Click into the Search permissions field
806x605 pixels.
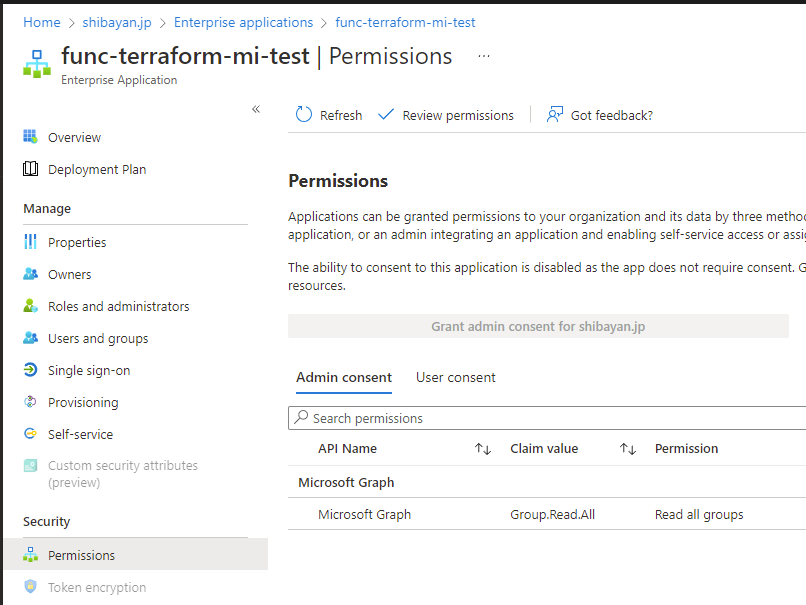click(547, 418)
